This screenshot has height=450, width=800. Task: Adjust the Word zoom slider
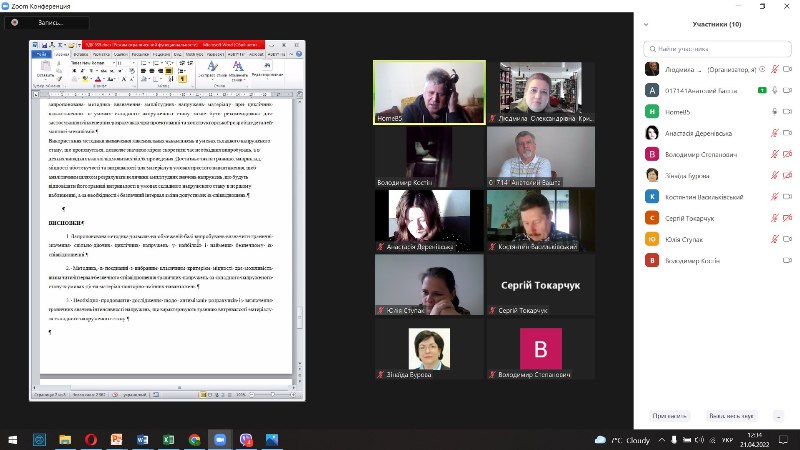[272, 394]
